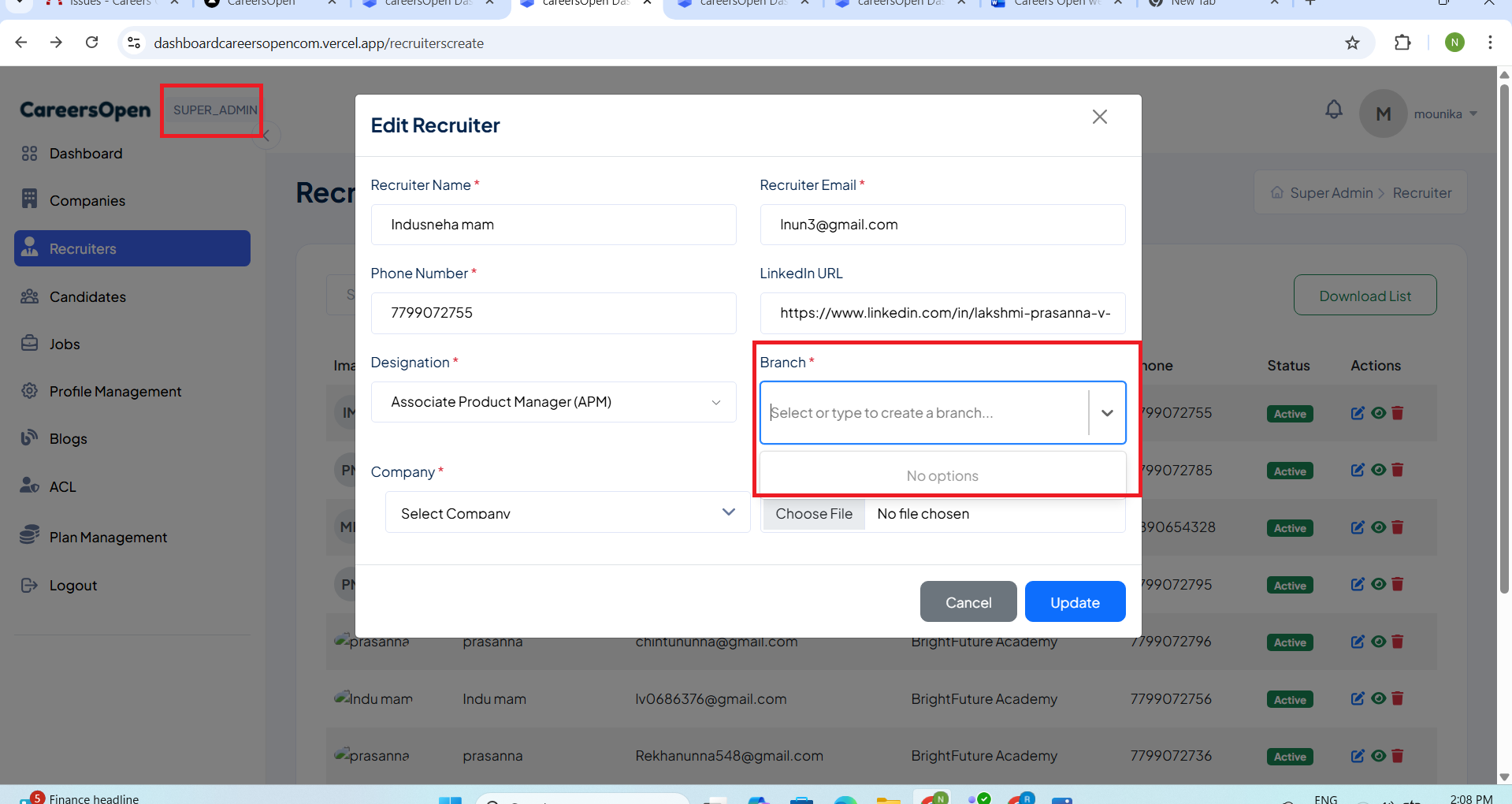Click the notification bell icon
The width and height of the screenshot is (1512, 804).
pos(1333,110)
